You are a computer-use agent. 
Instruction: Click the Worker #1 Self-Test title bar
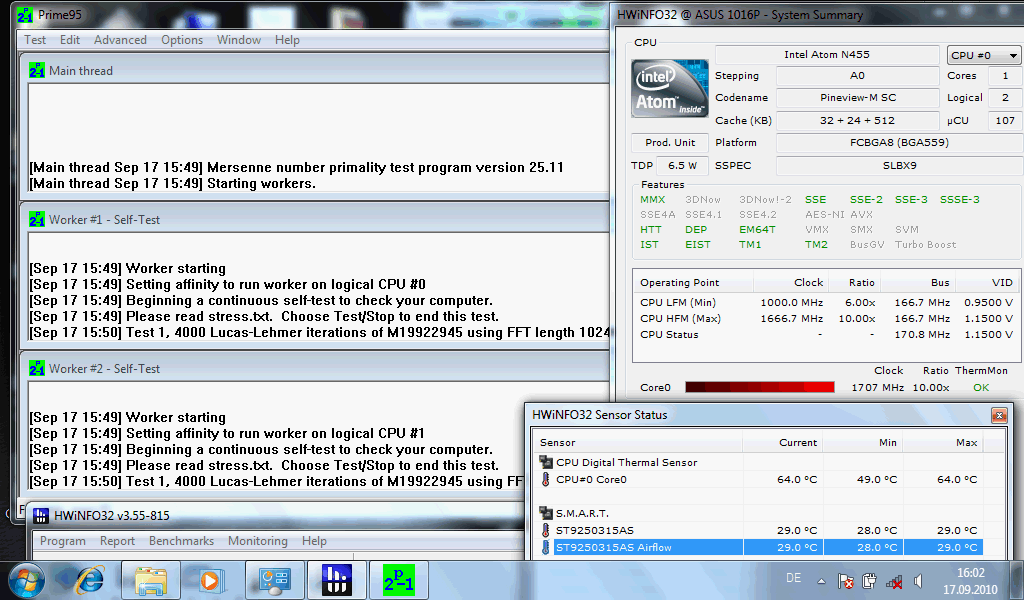tap(317, 219)
